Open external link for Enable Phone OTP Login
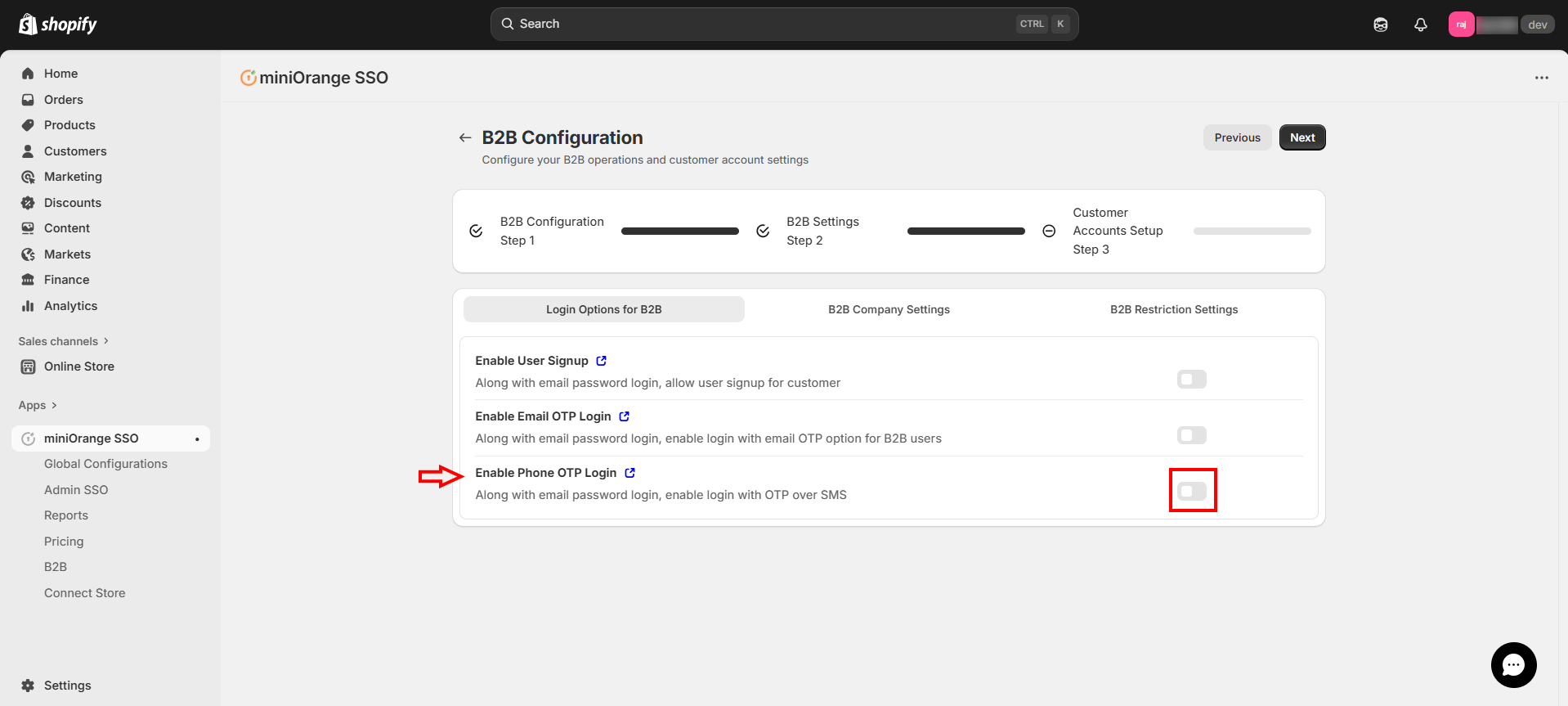The width and height of the screenshot is (1568, 706). pos(630,473)
